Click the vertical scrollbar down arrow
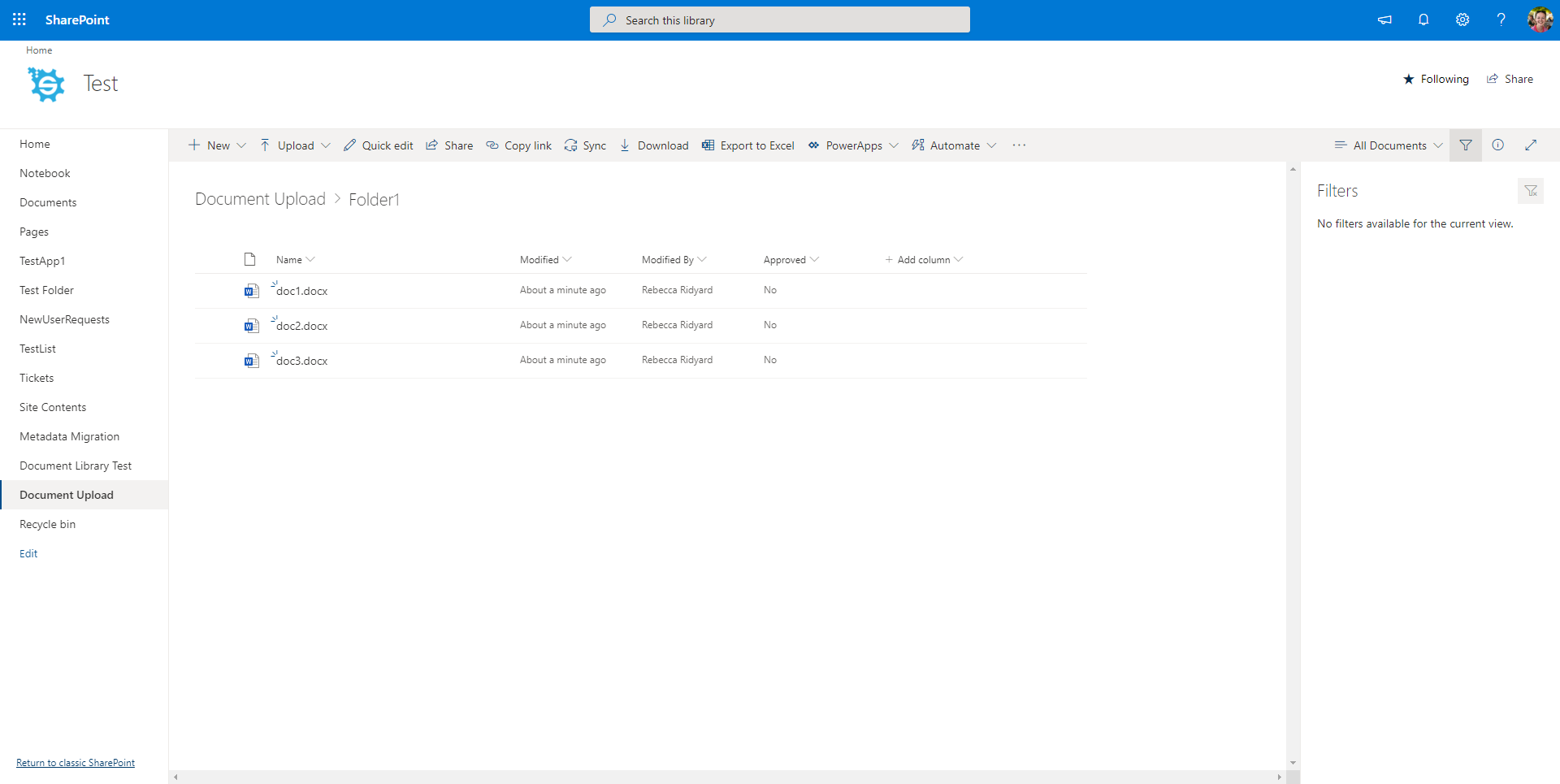1560x784 pixels. [1293, 763]
